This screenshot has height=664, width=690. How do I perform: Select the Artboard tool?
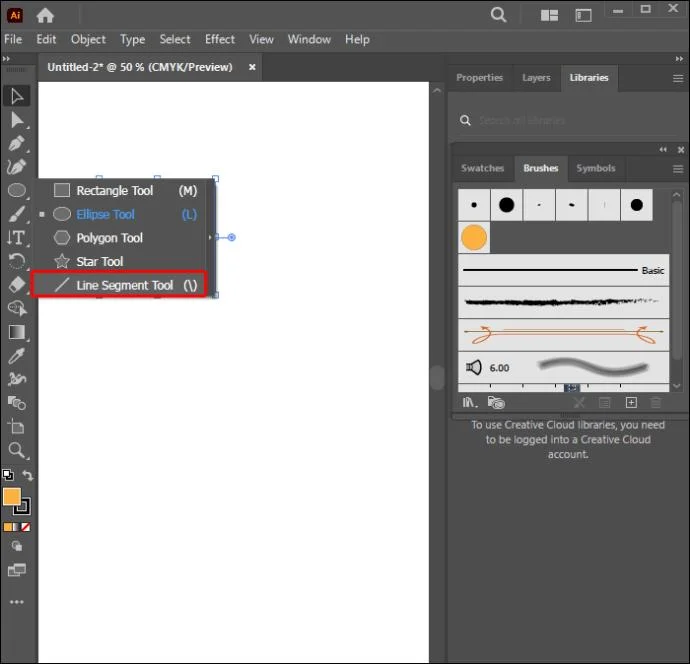click(17, 426)
